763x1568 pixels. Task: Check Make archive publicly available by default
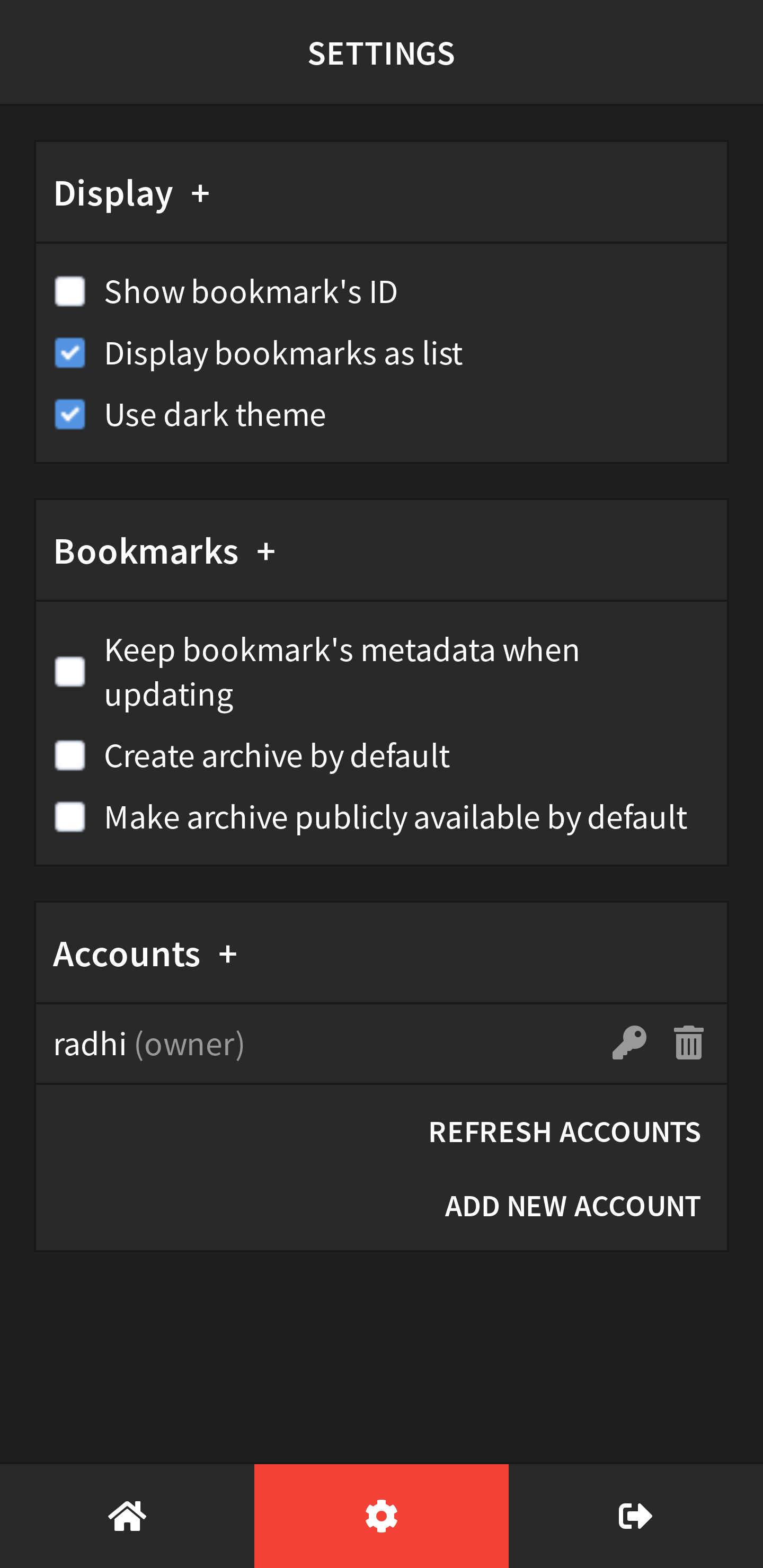[70, 817]
